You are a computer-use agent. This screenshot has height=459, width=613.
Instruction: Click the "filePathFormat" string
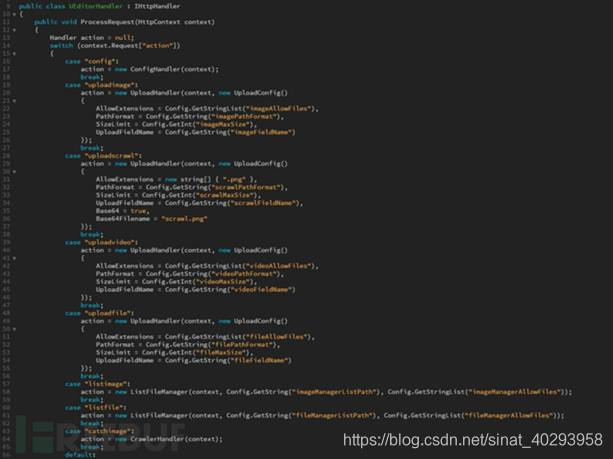pyautogui.click(x=244, y=344)
